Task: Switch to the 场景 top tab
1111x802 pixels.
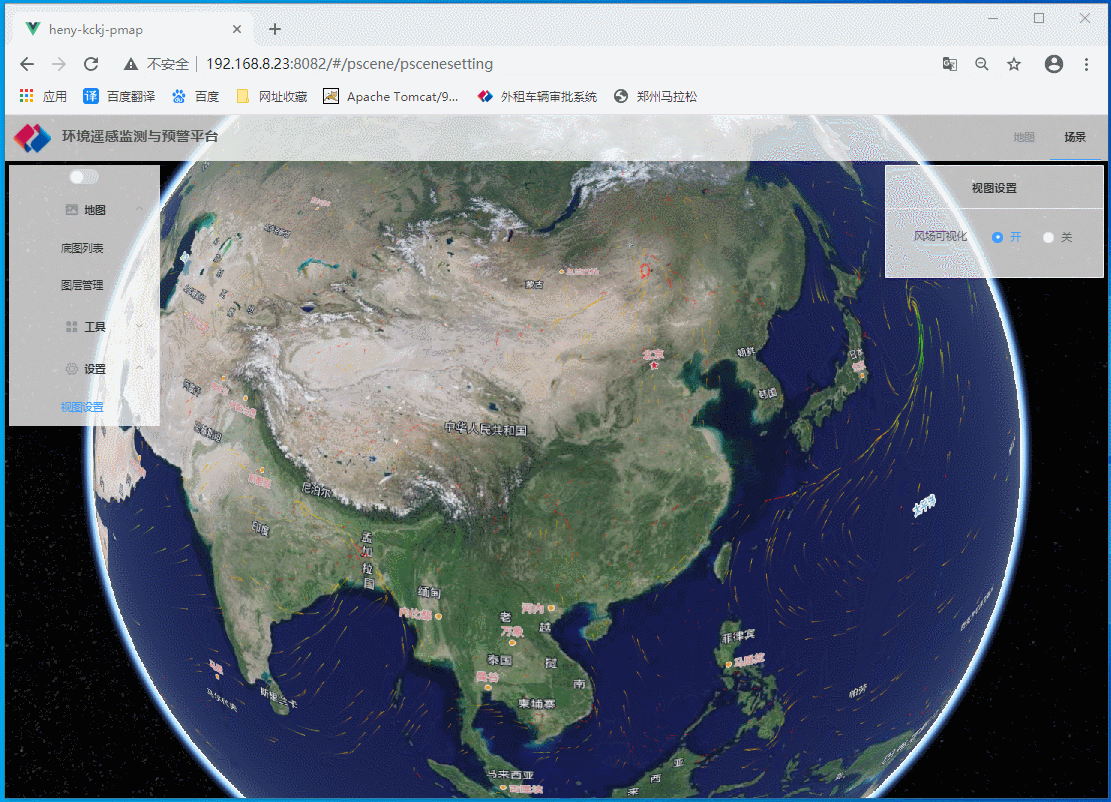Action: click(1075, 137)
